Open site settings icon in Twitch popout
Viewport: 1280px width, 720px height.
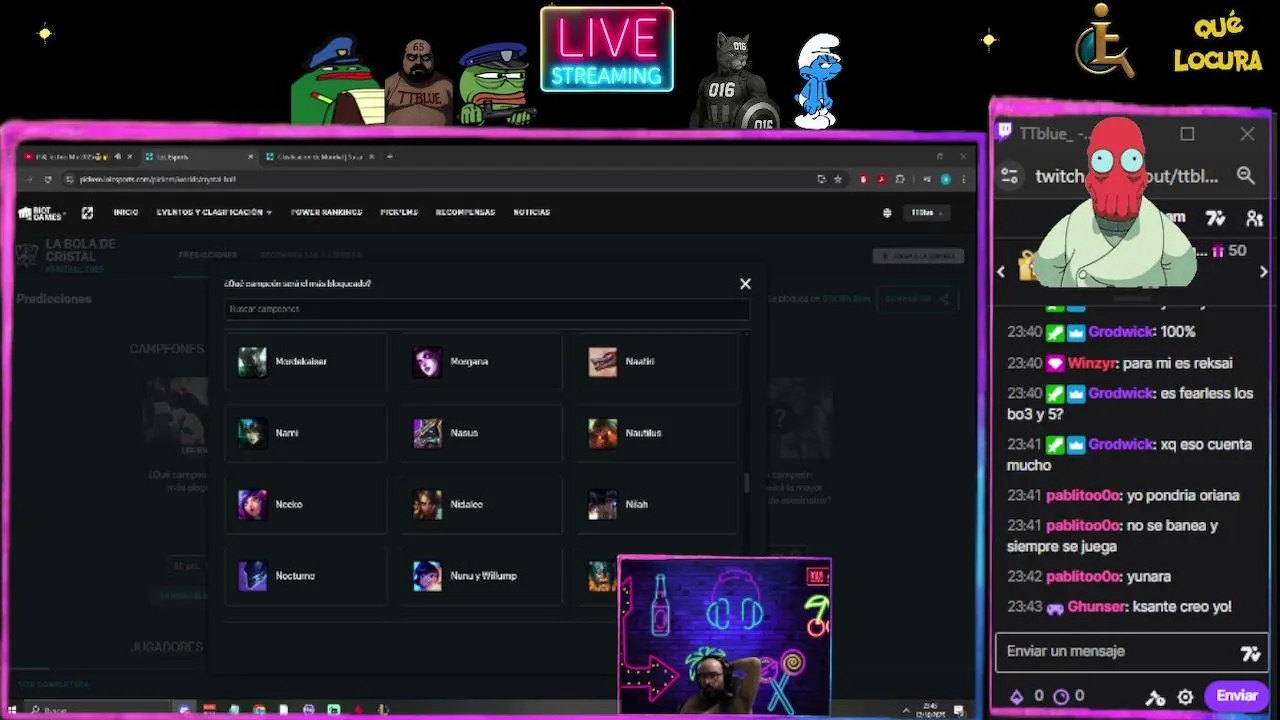click(1010, 176)
